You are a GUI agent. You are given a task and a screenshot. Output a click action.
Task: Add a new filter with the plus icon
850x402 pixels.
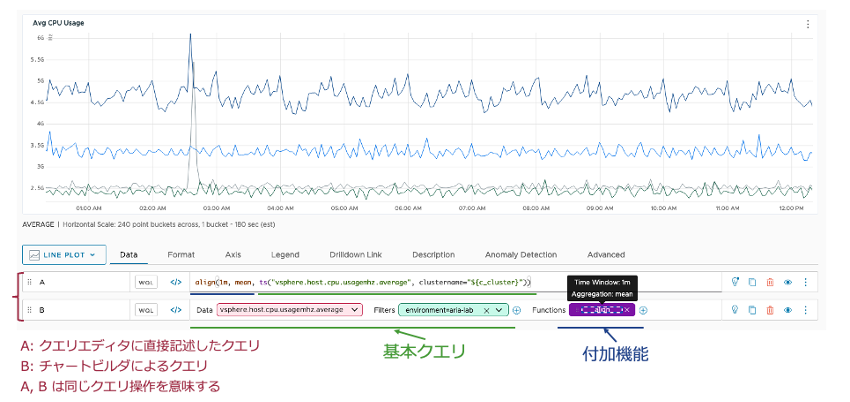517,310
